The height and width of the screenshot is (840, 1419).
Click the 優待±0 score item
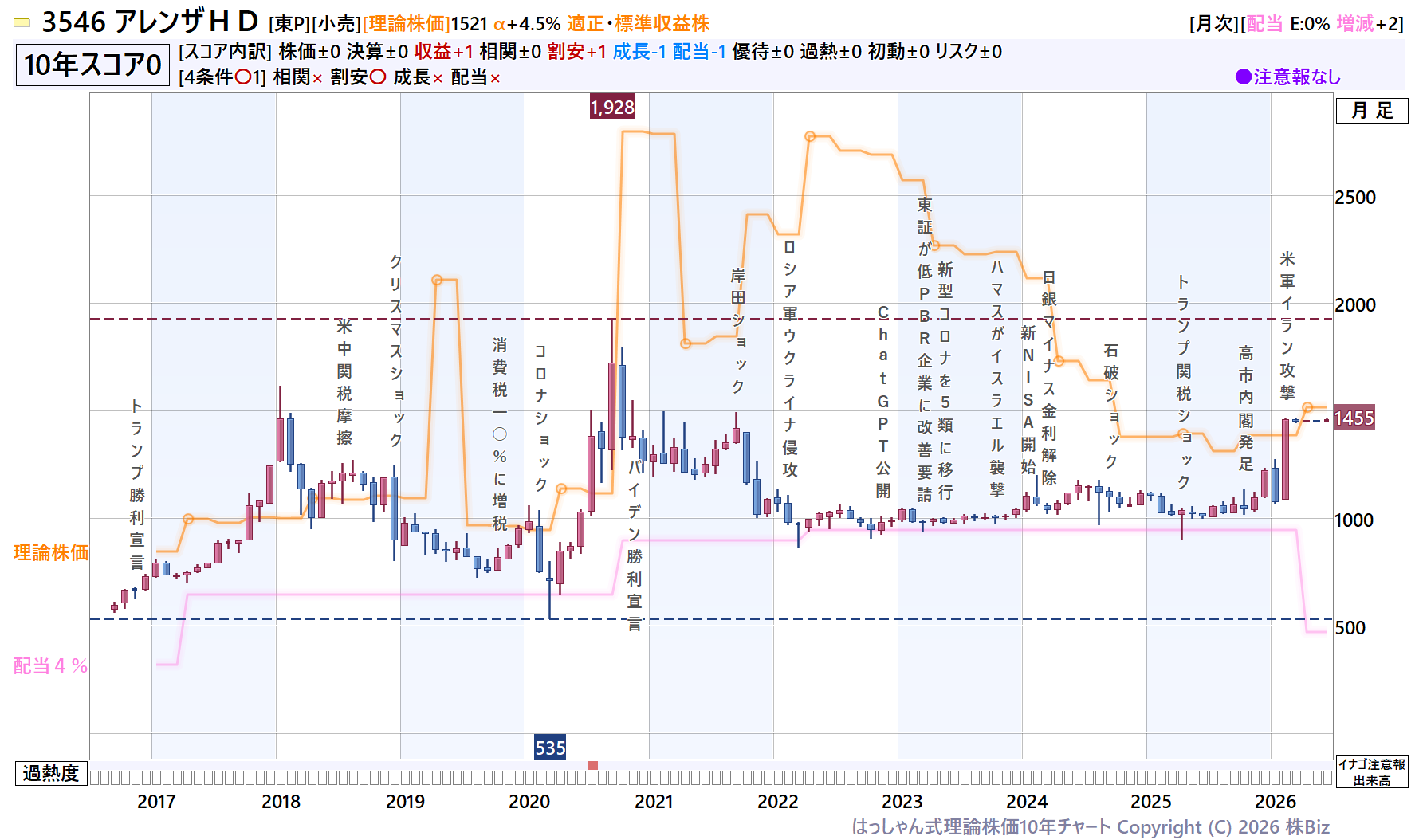point(763,52)
